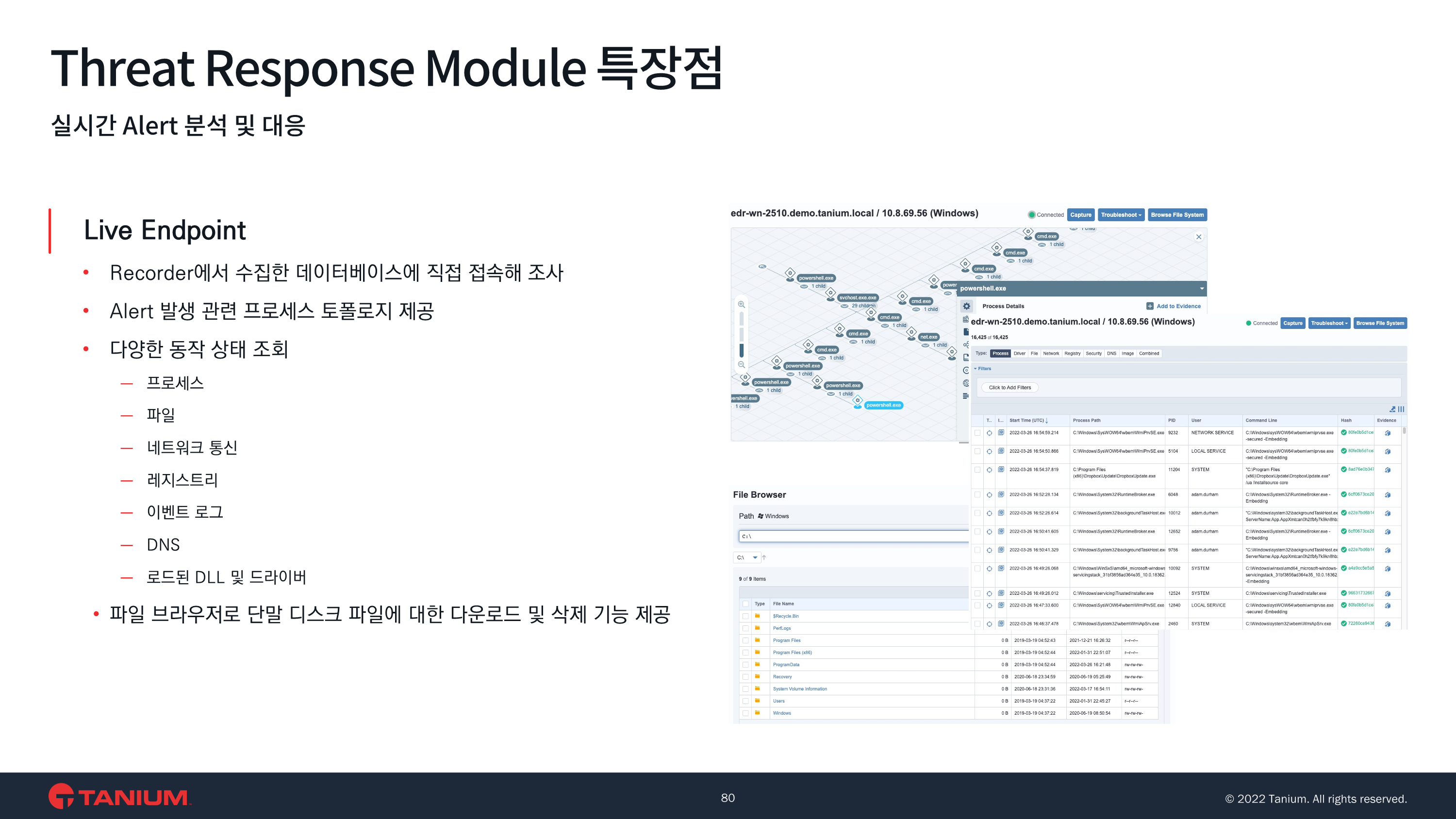Open column chooser bars icon
The height and width of the screenshot is (819, 1456).
point(1401,409)
